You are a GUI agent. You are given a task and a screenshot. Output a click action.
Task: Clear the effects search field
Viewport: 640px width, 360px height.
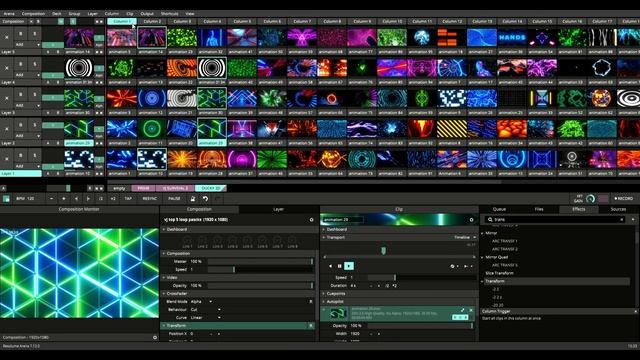(622, 220)
